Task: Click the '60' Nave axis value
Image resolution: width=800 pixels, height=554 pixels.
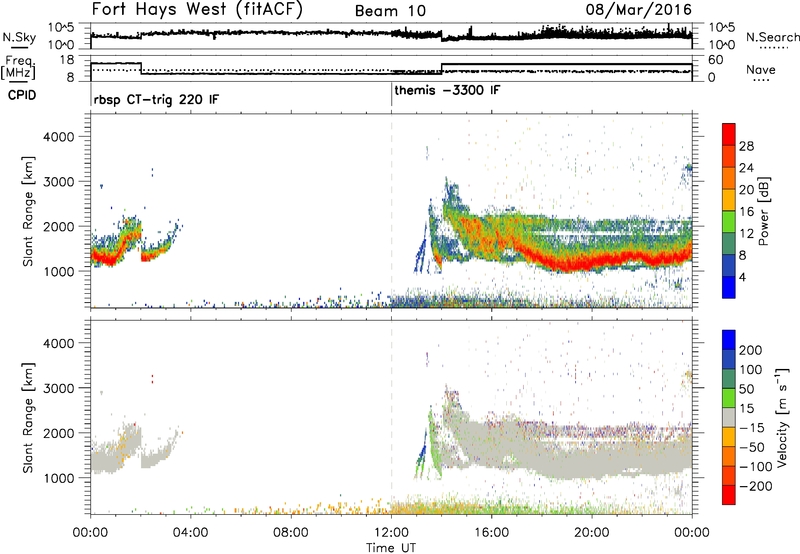Action: pyautogui.click(x=716, y=60)
